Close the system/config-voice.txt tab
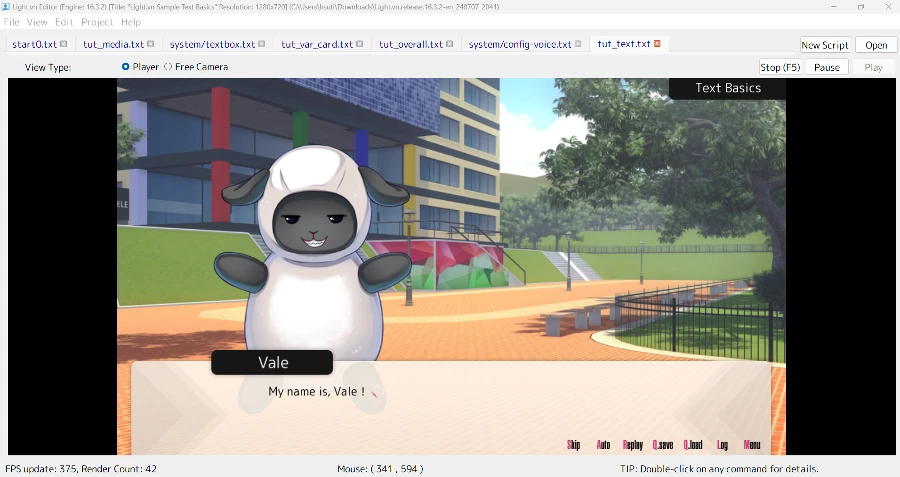Screen dimensions: 900x477 point(579,44)
